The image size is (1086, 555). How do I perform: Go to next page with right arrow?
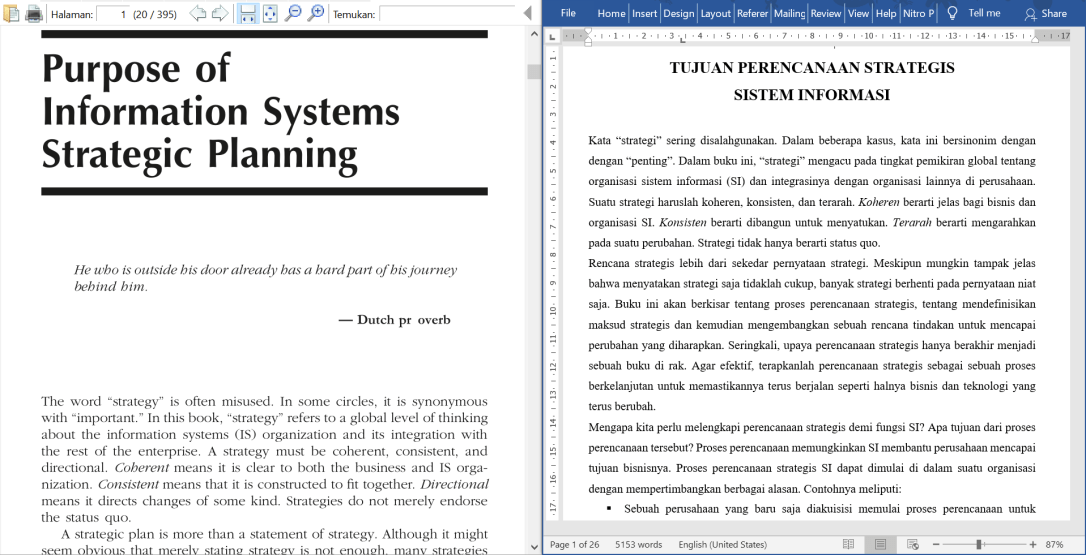pyautogui.click(x=219, y=14)
